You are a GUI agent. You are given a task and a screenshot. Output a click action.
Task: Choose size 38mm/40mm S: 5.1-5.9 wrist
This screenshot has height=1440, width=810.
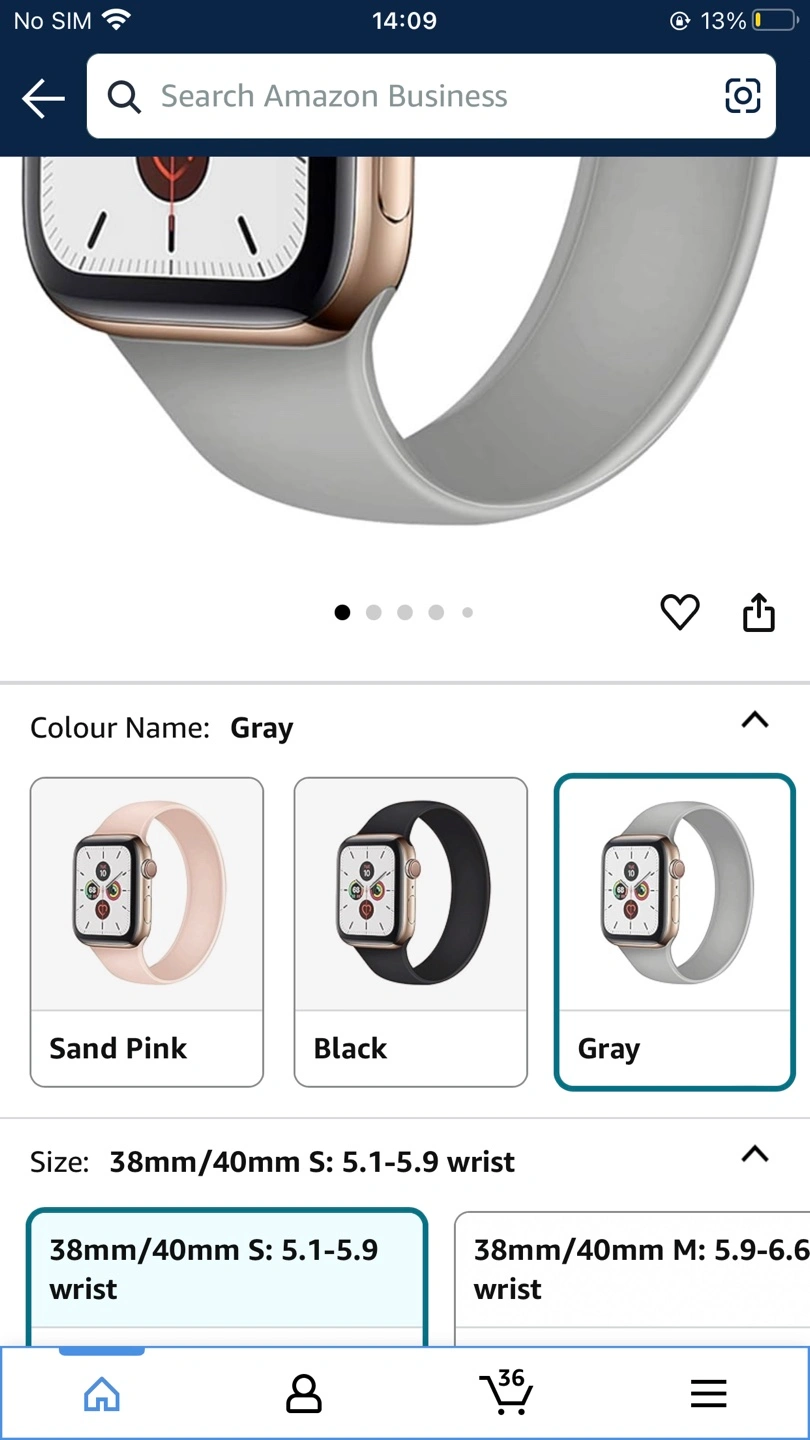[x=227, y=1272]
